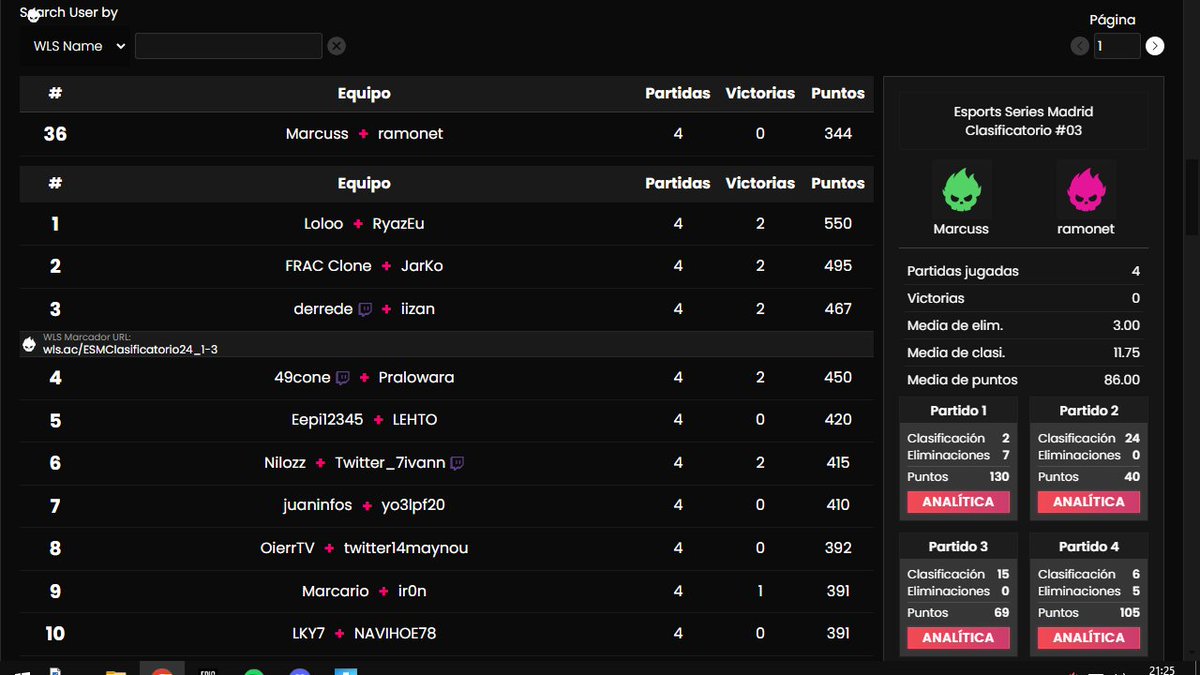Select player name Nilozz
Image resolution: width=1200 pixels, height=675 pixels.
(x=285, y=463)
